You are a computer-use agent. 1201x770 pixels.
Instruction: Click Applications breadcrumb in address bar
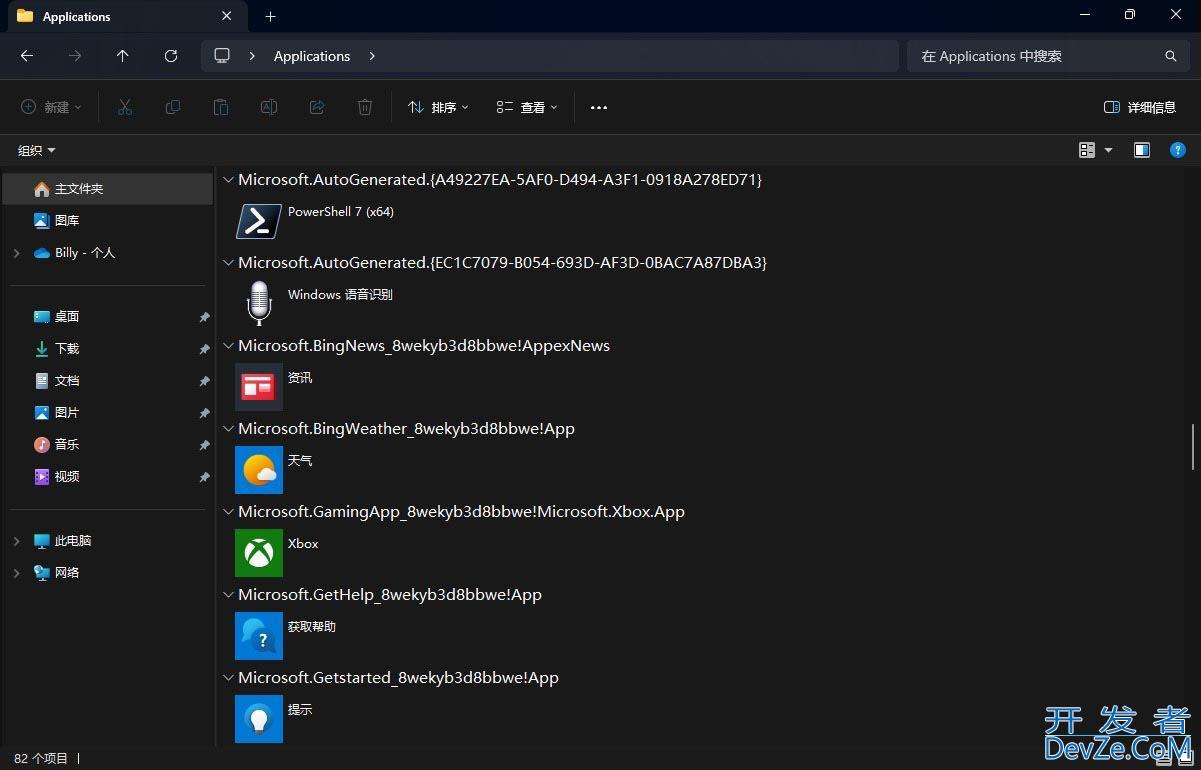(312, 56)
